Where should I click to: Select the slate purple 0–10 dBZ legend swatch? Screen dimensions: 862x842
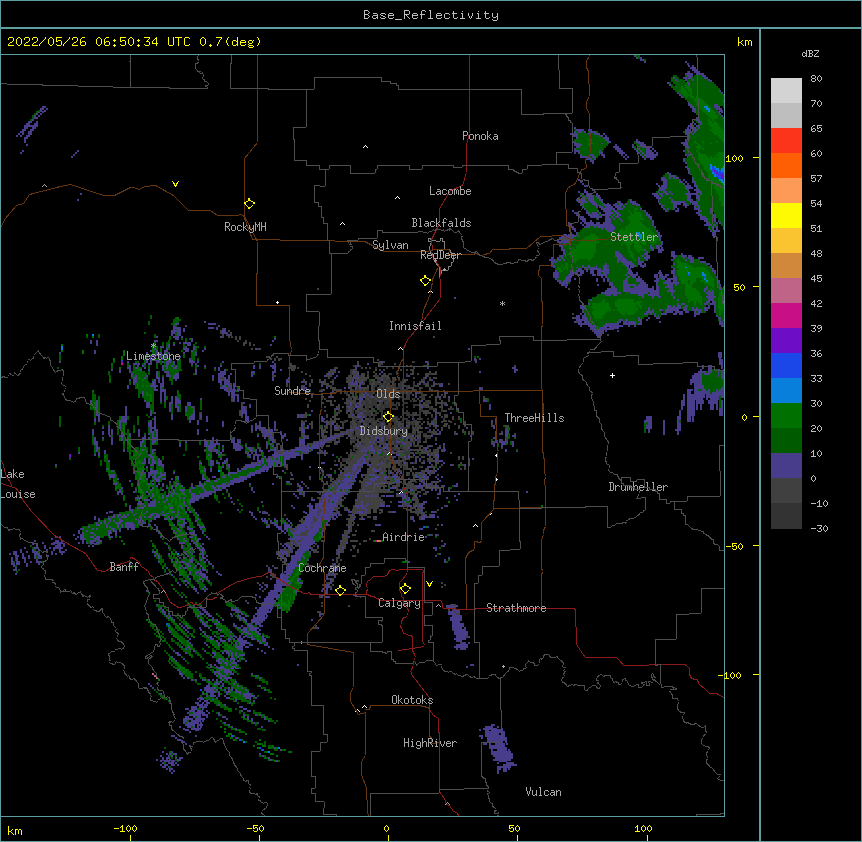pyautogui.click(x=786, y=466)
